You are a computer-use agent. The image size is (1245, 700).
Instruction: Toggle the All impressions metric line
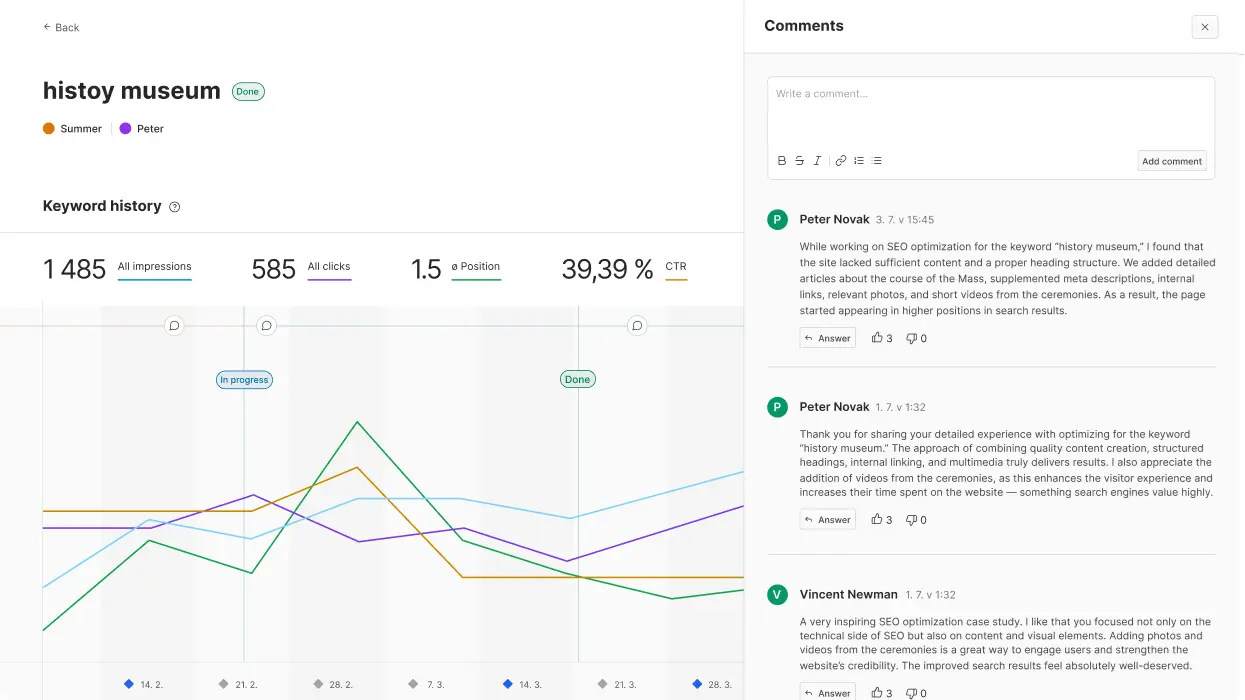(154, 267)
